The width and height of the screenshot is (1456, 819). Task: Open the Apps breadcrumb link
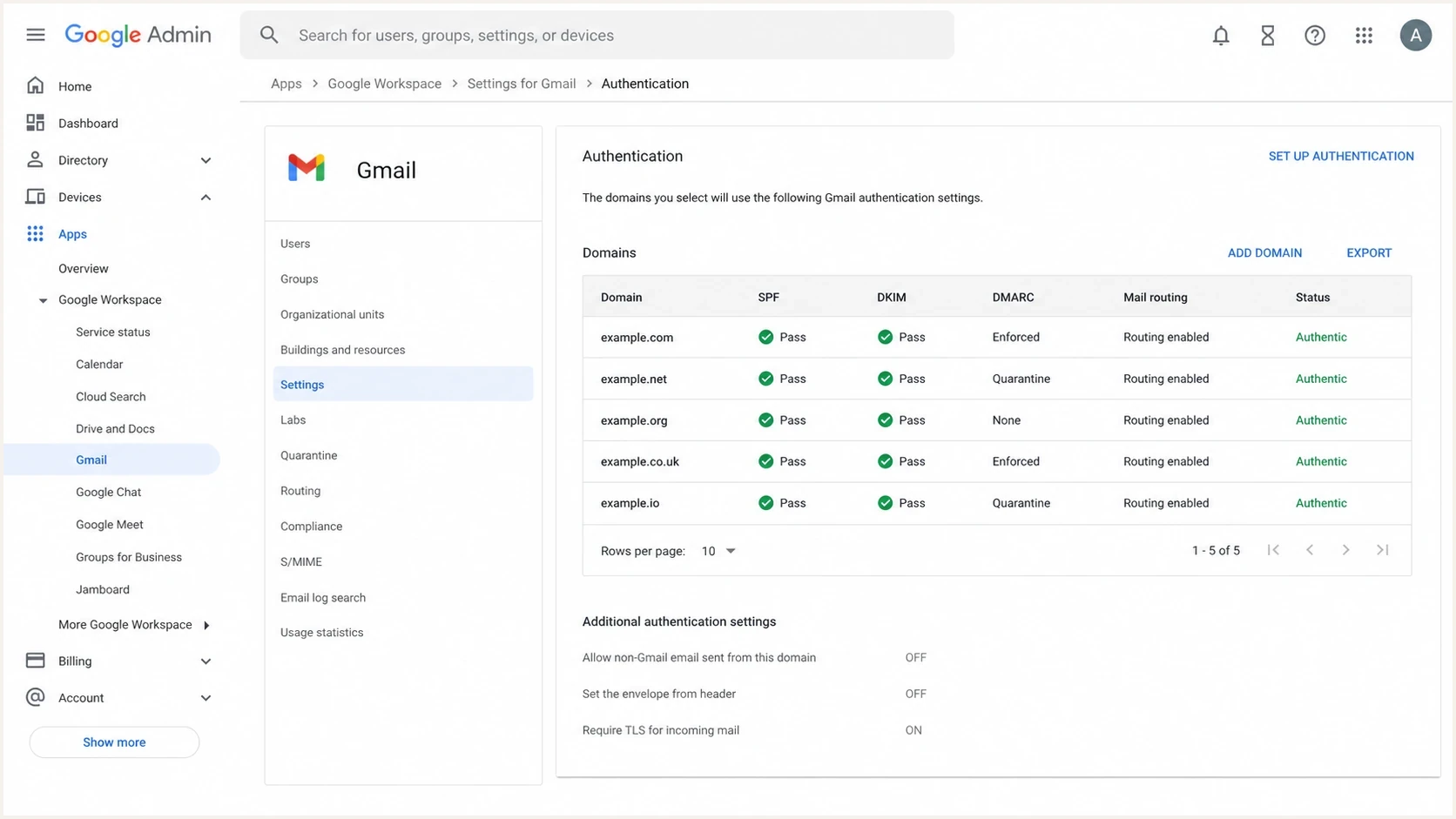(x=286, y=84)
